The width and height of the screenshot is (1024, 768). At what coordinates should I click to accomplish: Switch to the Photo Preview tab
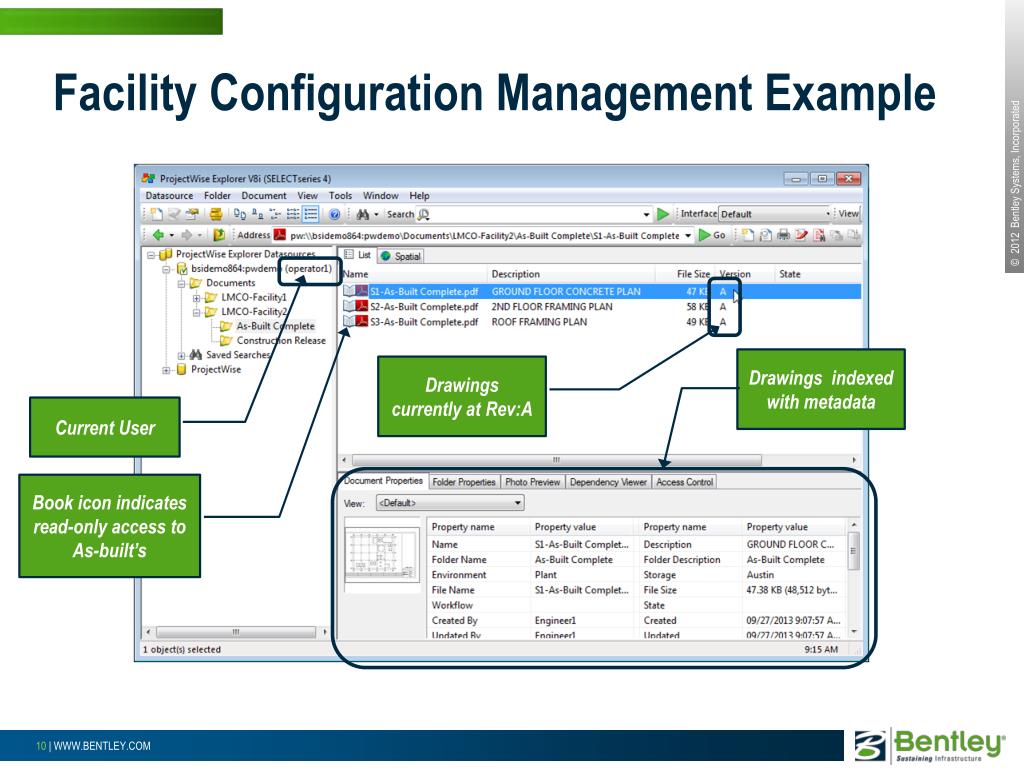(x=532, y=482)
